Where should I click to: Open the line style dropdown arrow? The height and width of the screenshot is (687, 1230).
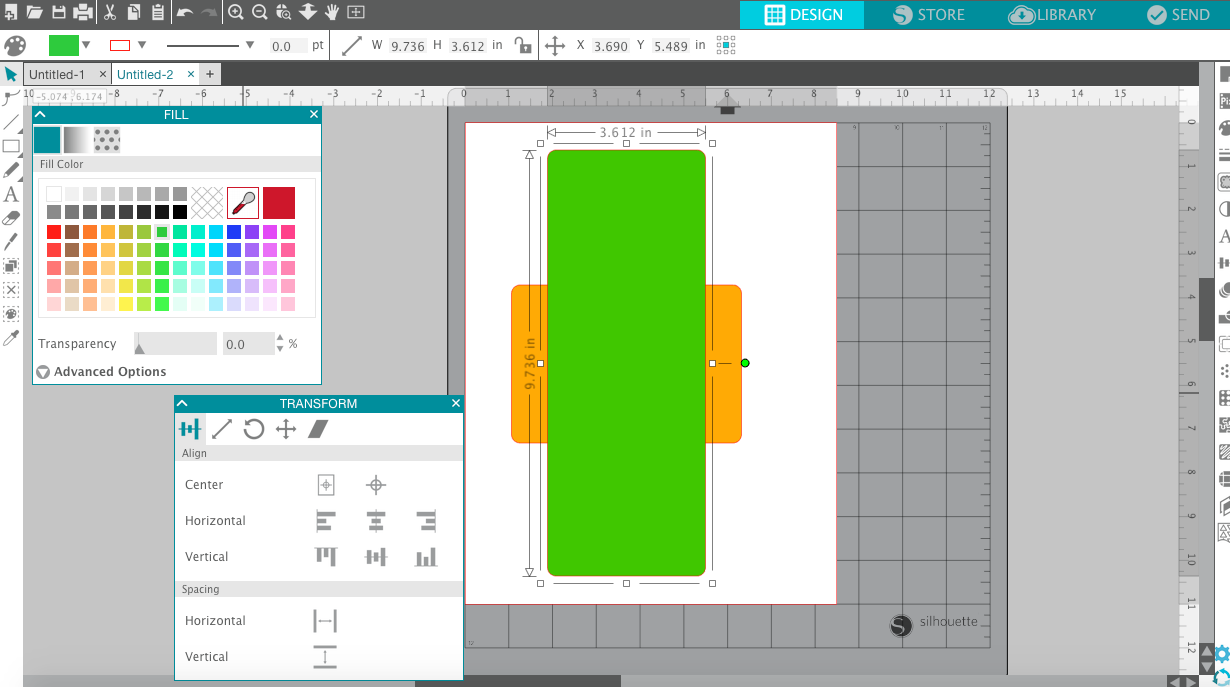(x=250, y=45)
